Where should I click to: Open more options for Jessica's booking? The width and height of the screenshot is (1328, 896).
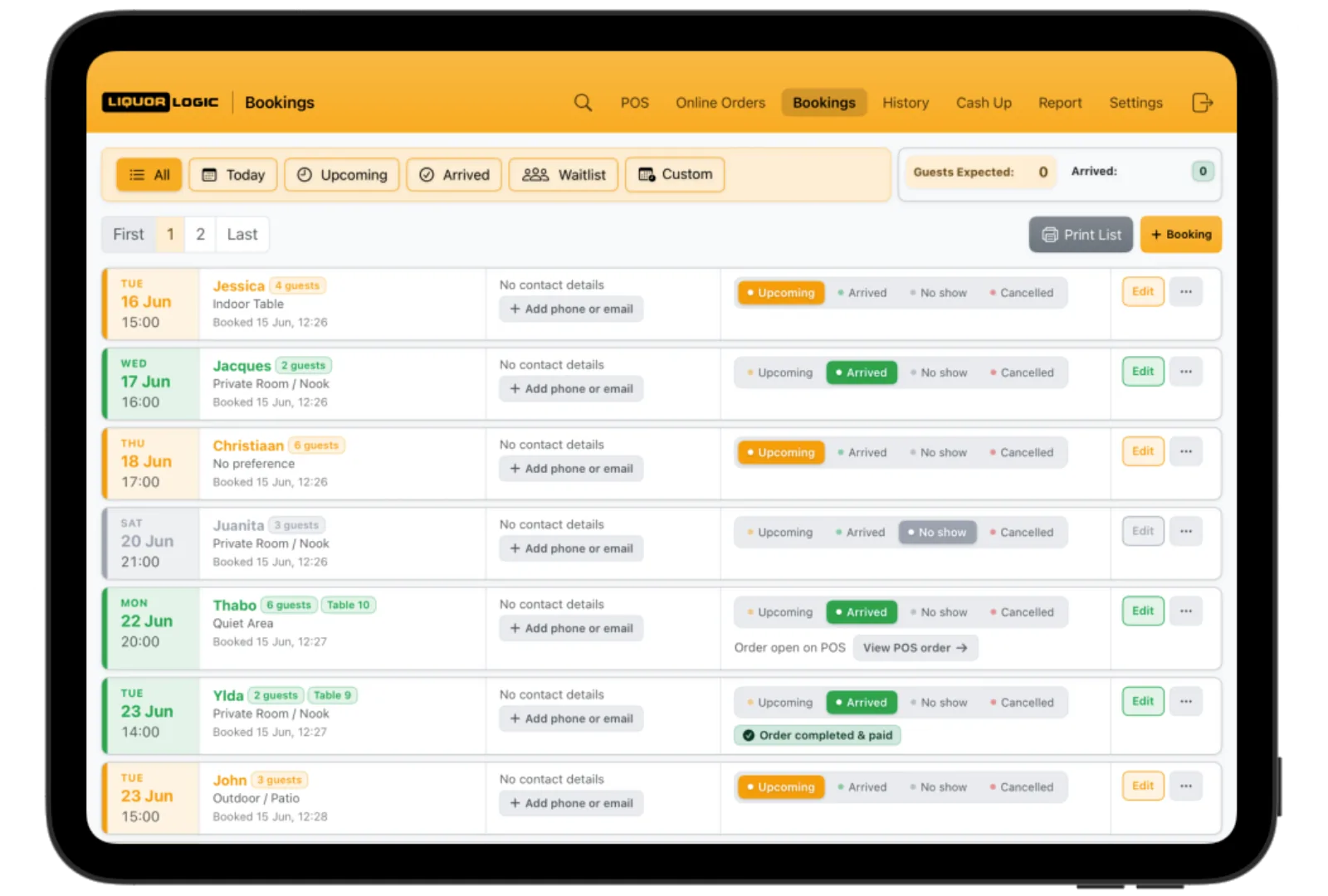coord(1186,292)
